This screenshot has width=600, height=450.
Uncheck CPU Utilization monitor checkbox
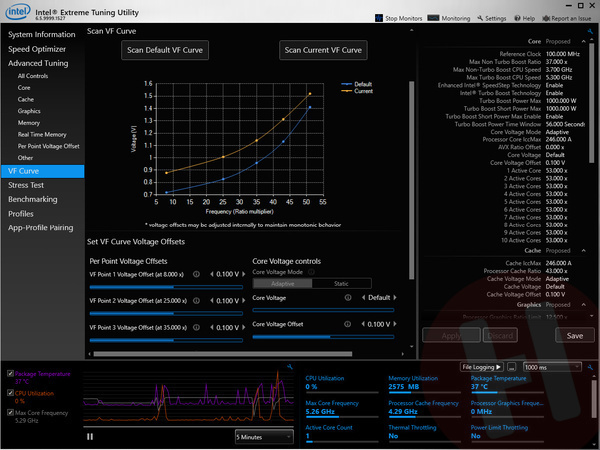click(11, 393)
